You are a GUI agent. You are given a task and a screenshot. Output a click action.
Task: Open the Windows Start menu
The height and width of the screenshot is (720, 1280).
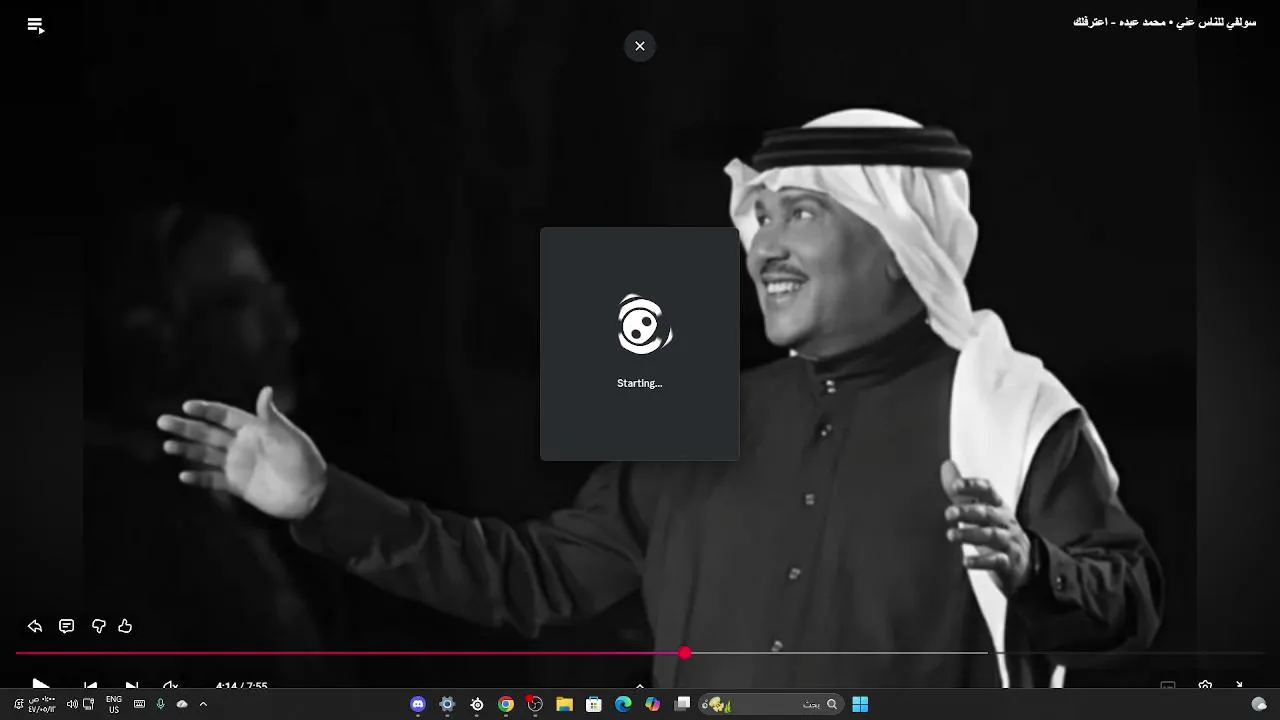860,704
